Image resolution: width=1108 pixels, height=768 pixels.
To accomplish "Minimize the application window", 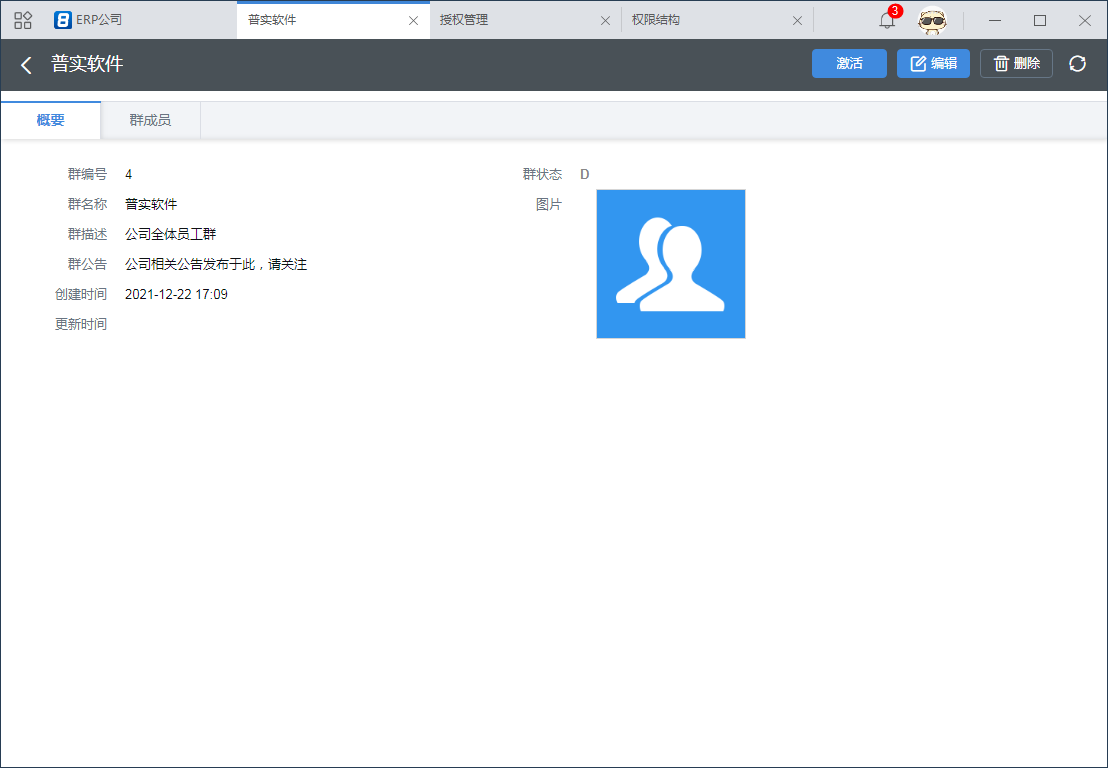I will point(995,20).
